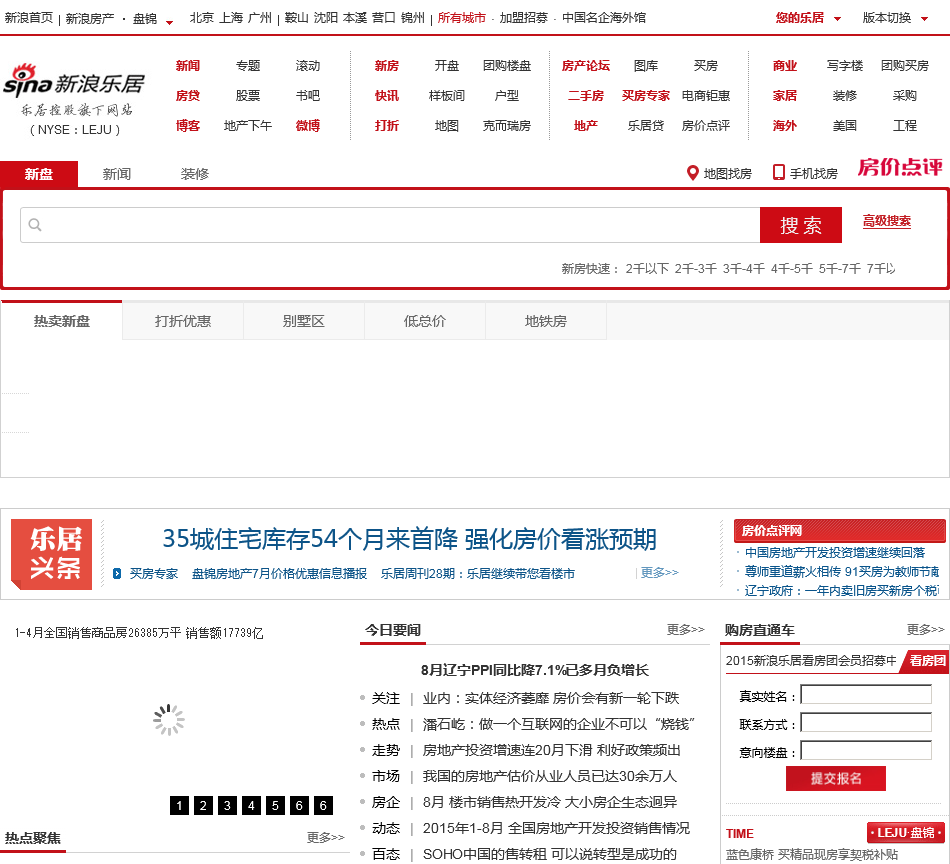Click the map pin icon for 地图找房

pos(693,173)
